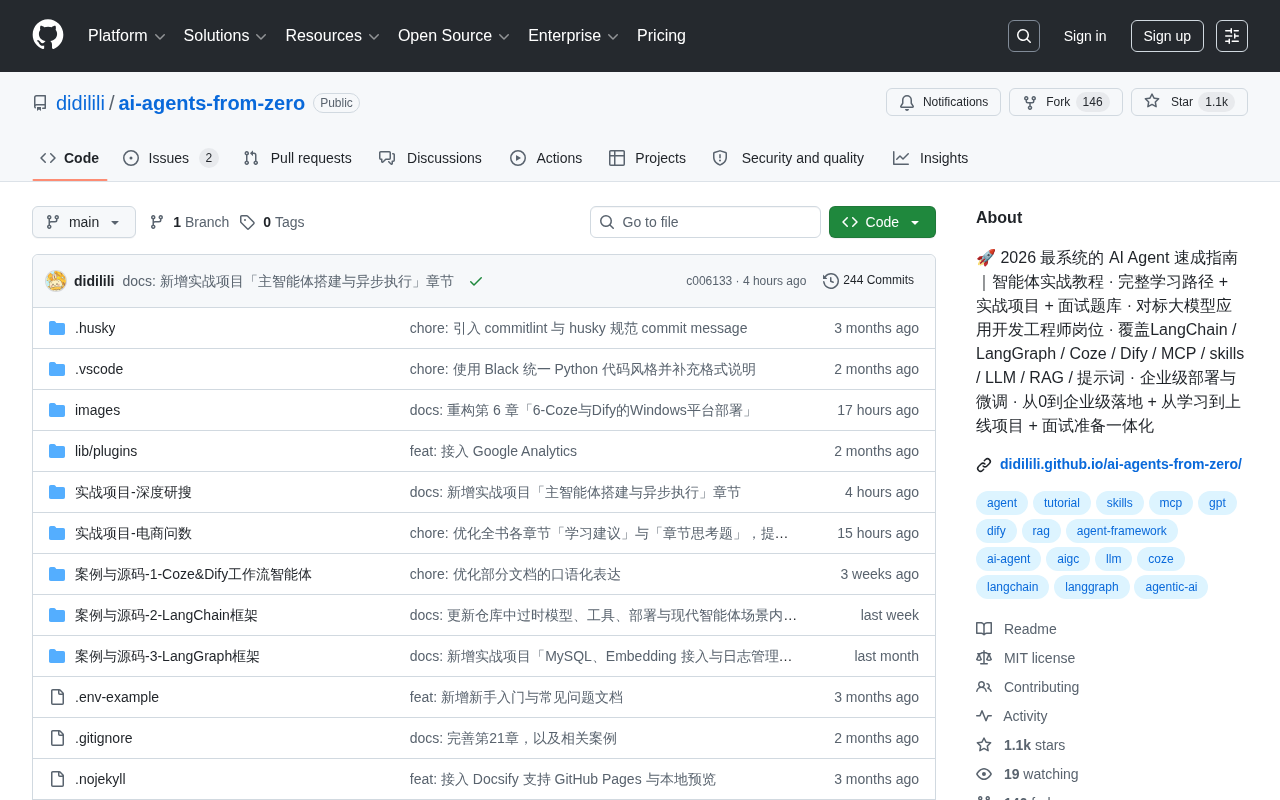1280x800 pixels.
Task: Click the Contributing people icon
Action: point(984,687)
